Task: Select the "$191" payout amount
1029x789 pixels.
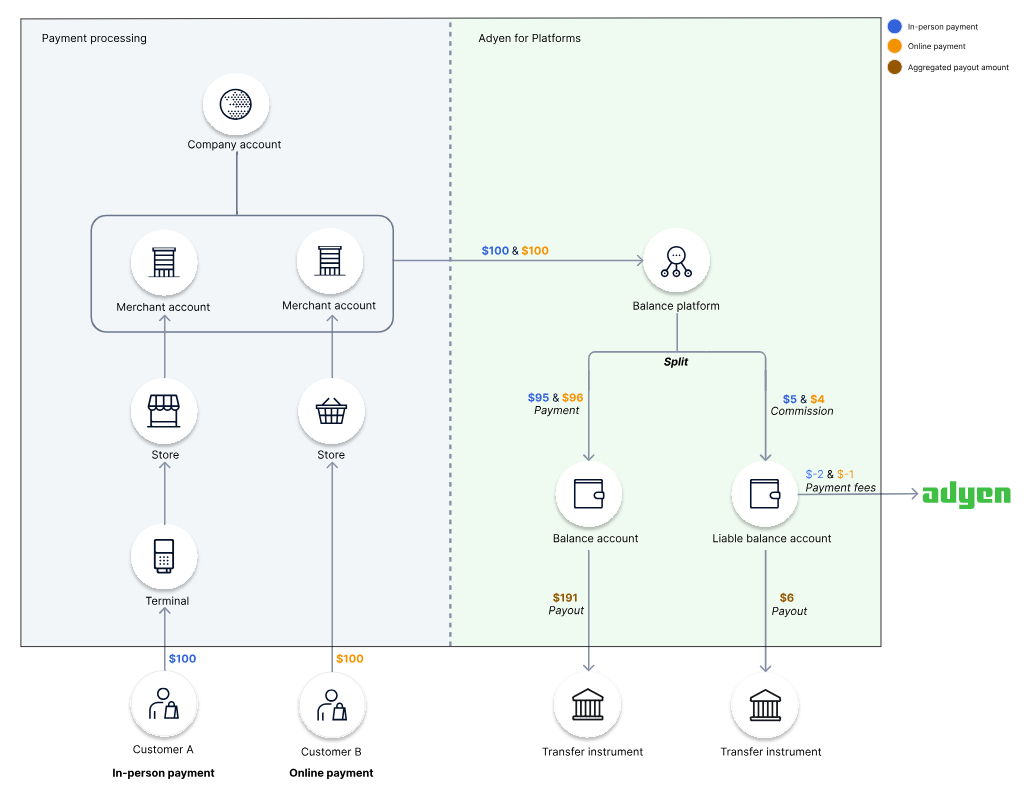Action: [x=565, y=597]
